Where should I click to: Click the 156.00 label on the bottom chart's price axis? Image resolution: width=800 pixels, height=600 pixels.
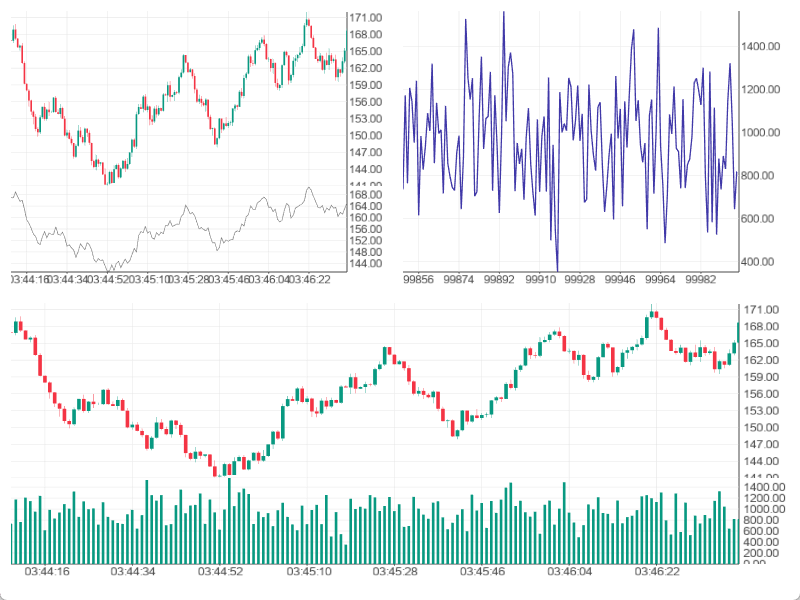[761, 394]
